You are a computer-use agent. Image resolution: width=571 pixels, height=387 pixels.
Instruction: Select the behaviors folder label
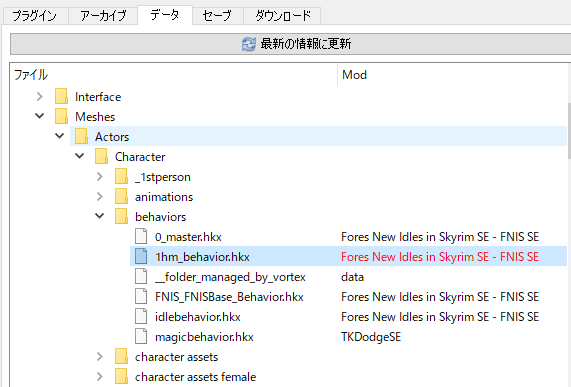coord(161,217)
